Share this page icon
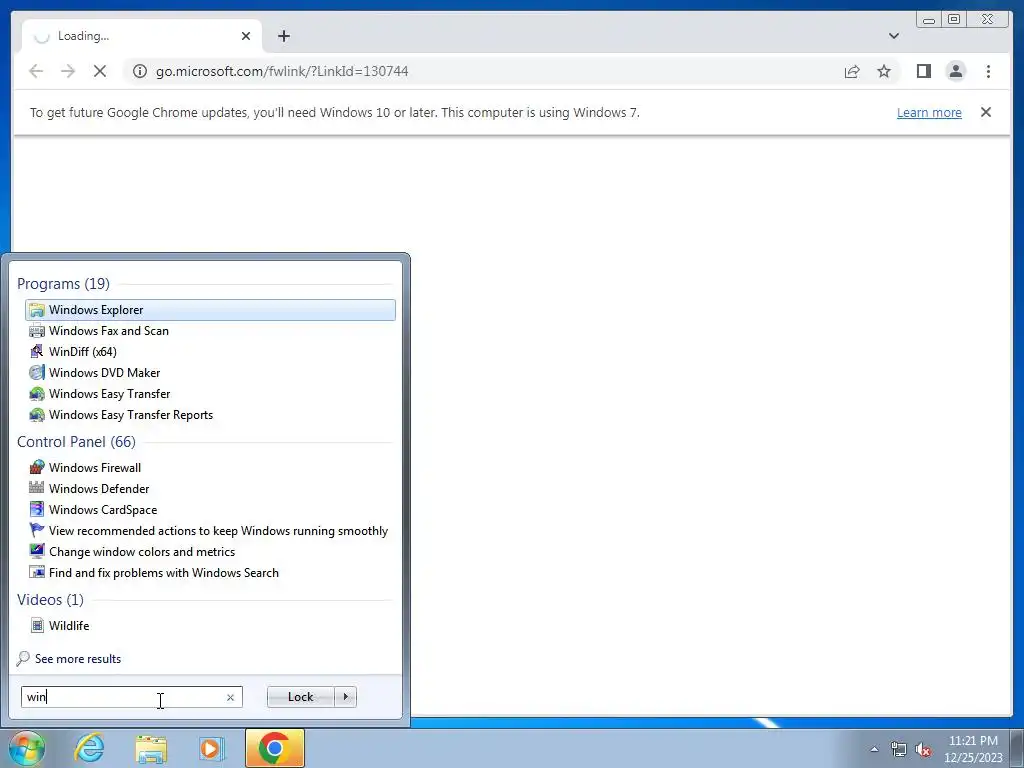 852,71
